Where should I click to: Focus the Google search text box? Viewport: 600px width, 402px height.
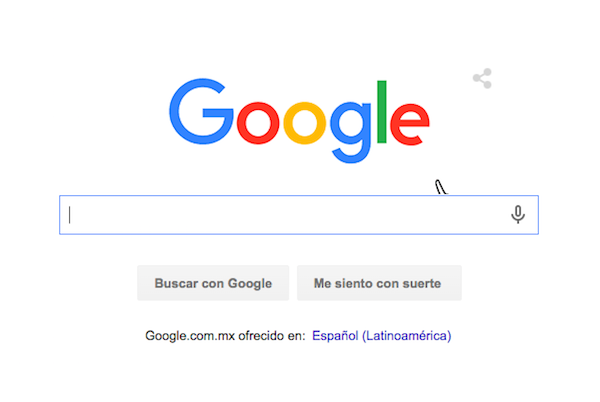pyautogui.click(x=299, y=215)
